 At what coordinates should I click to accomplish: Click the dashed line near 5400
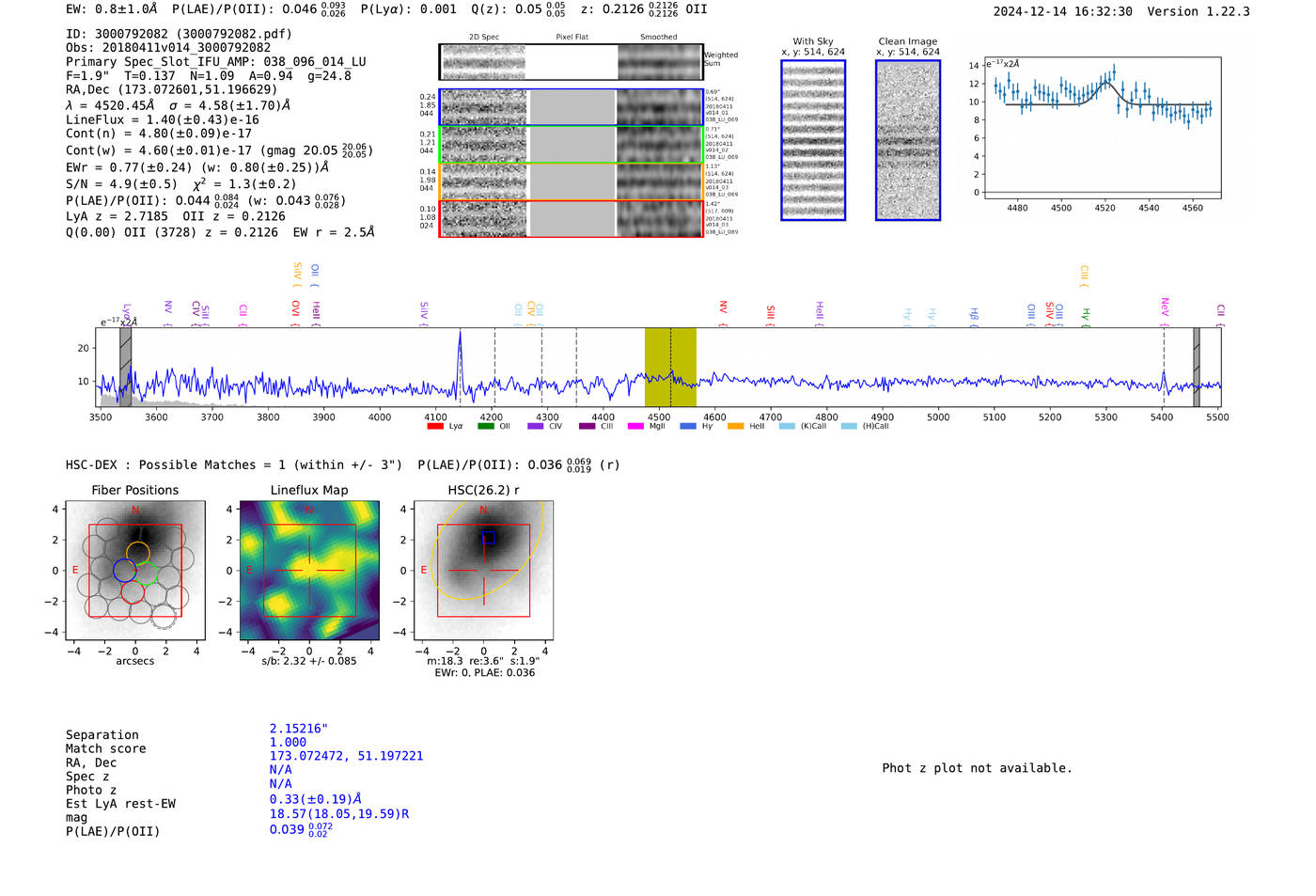coord(1164,367)
